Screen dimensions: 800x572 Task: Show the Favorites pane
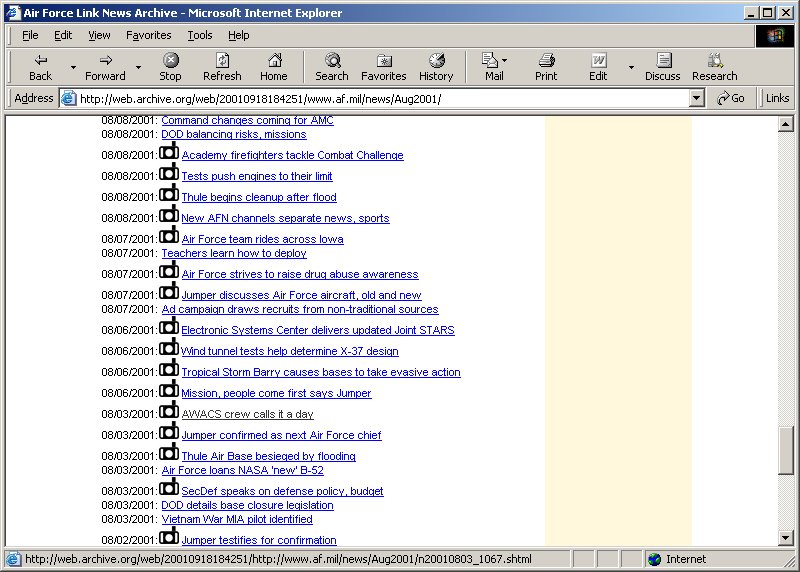[384, 67]
